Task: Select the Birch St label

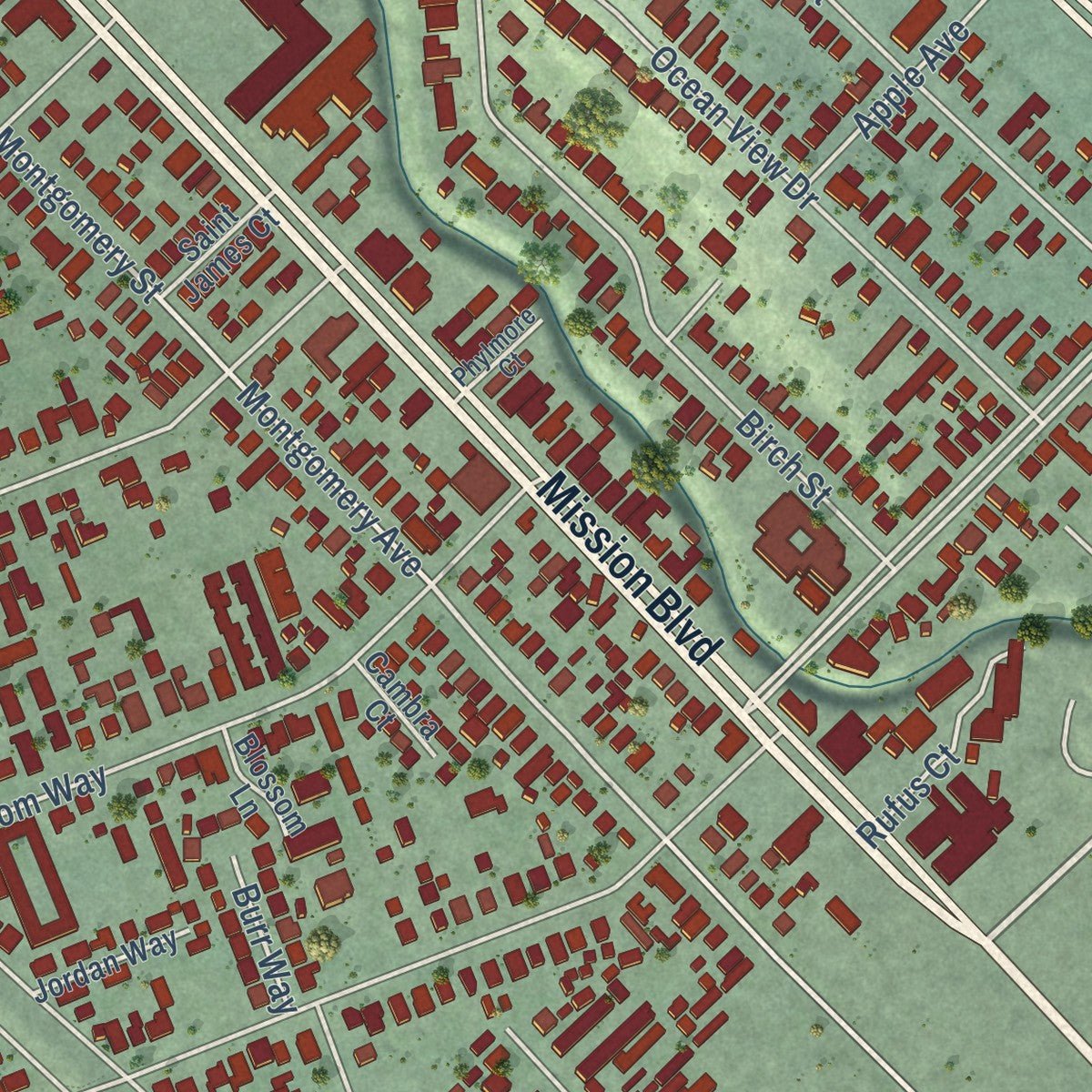Action: point(784,458)
